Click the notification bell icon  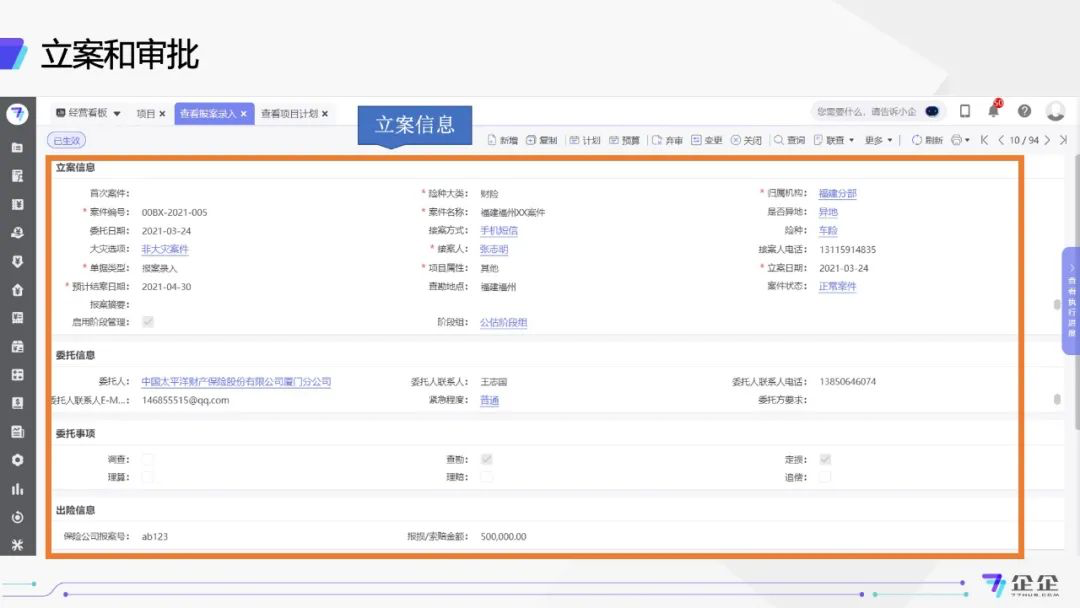click(x=993, y=111)
